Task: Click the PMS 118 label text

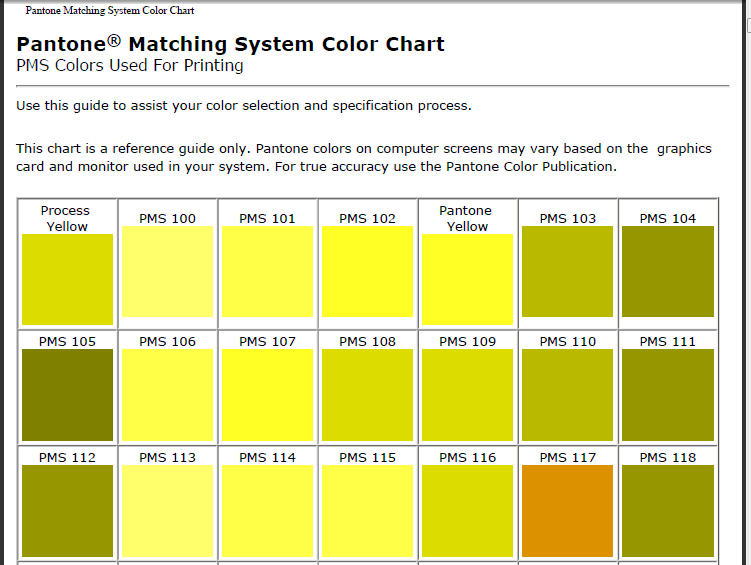Action: [x=667, y=458]
